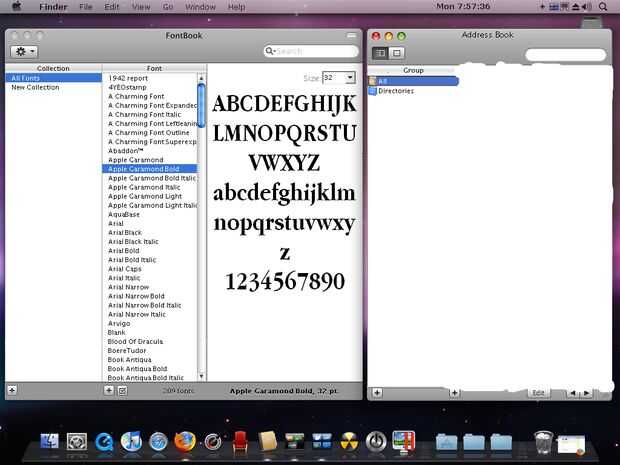Click the FontBook search field
The image size is (620, 465).
(x=311, y=51)
